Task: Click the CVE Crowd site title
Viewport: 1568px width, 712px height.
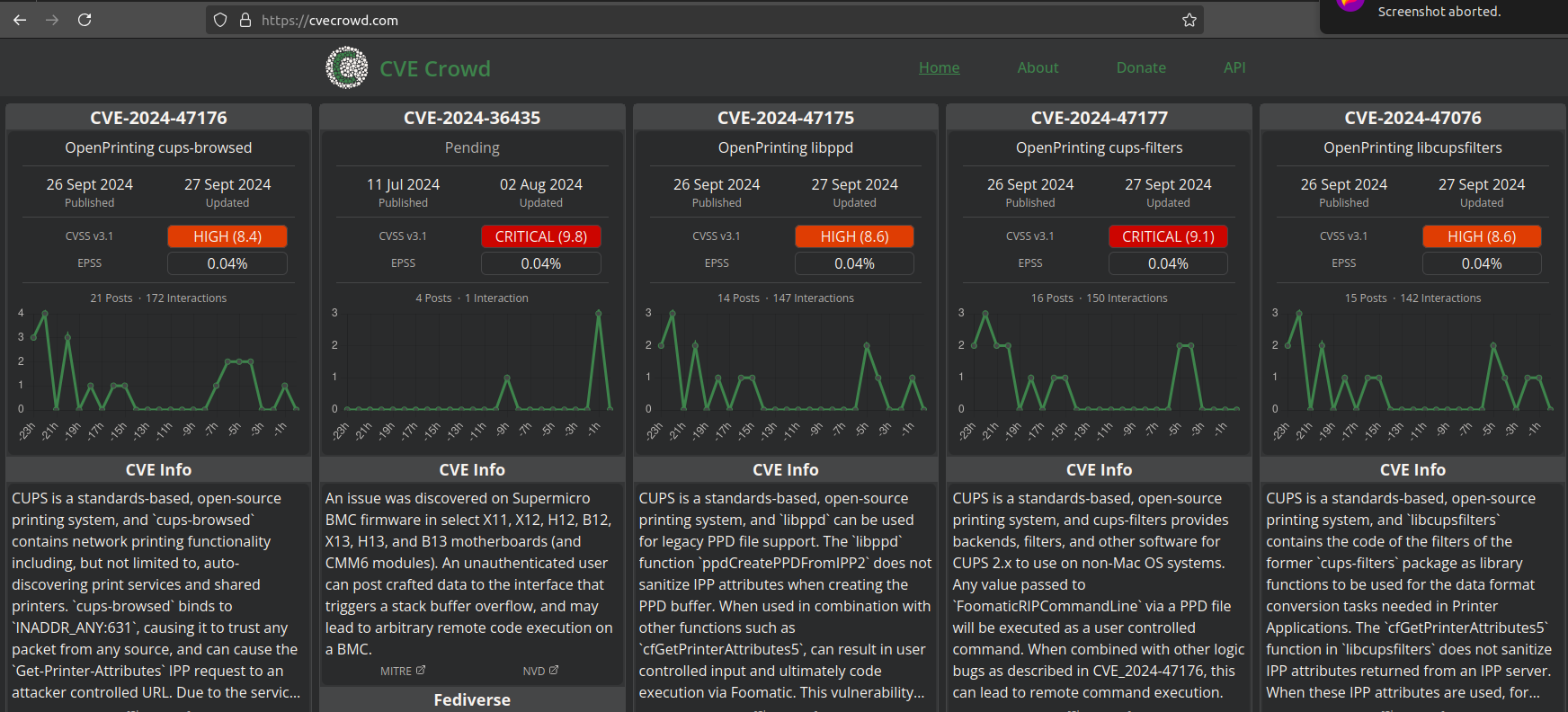Action: coord(435,68)
